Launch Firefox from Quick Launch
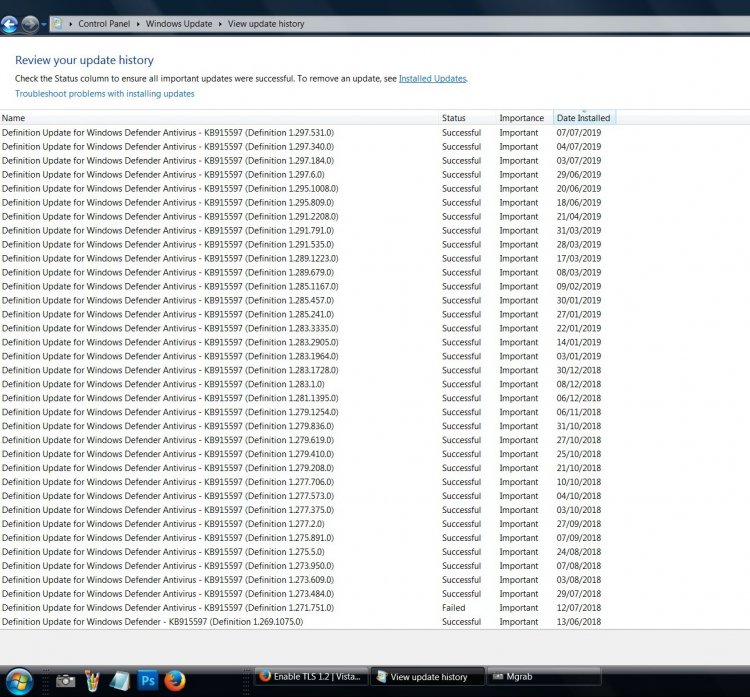The image size is (750, 697). coord(175,681)
